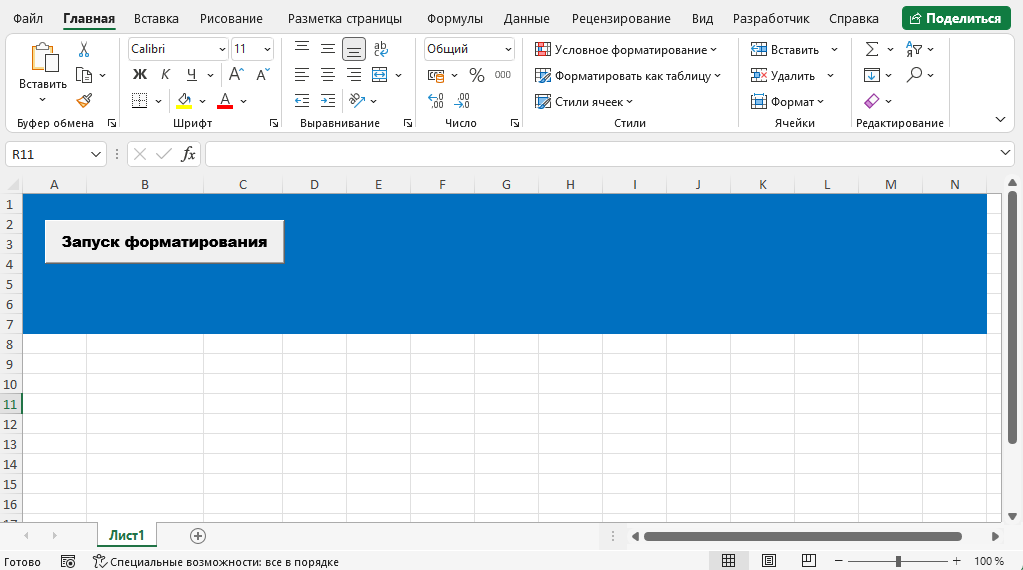The height and width of the screenshot is (570, 1023).
Task: Open the font size 11 dropdown
Action: (267, 50)
